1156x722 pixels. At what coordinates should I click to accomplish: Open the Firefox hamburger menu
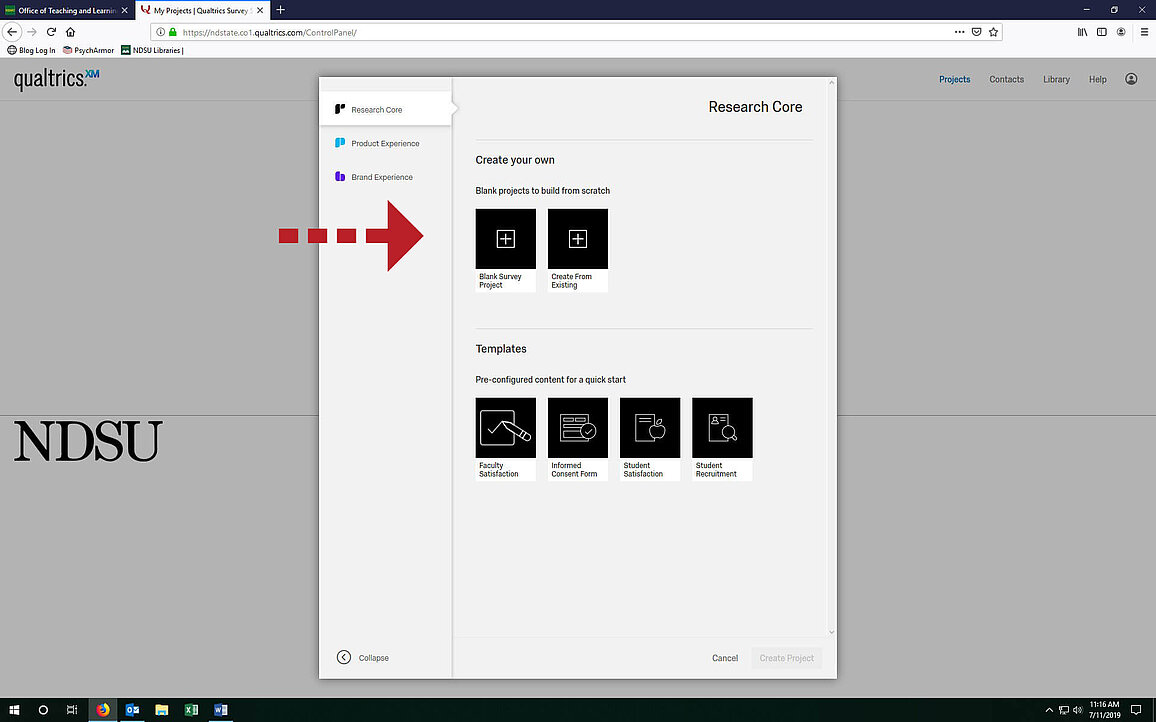(1144, 32)
